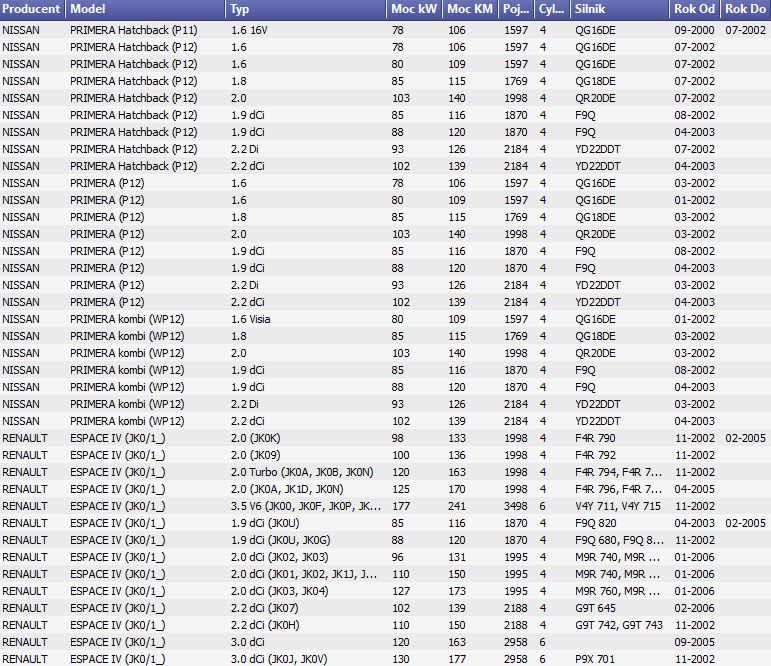Click the 3498 displacement cell
771x666 pixels.
tap(516, 506)
